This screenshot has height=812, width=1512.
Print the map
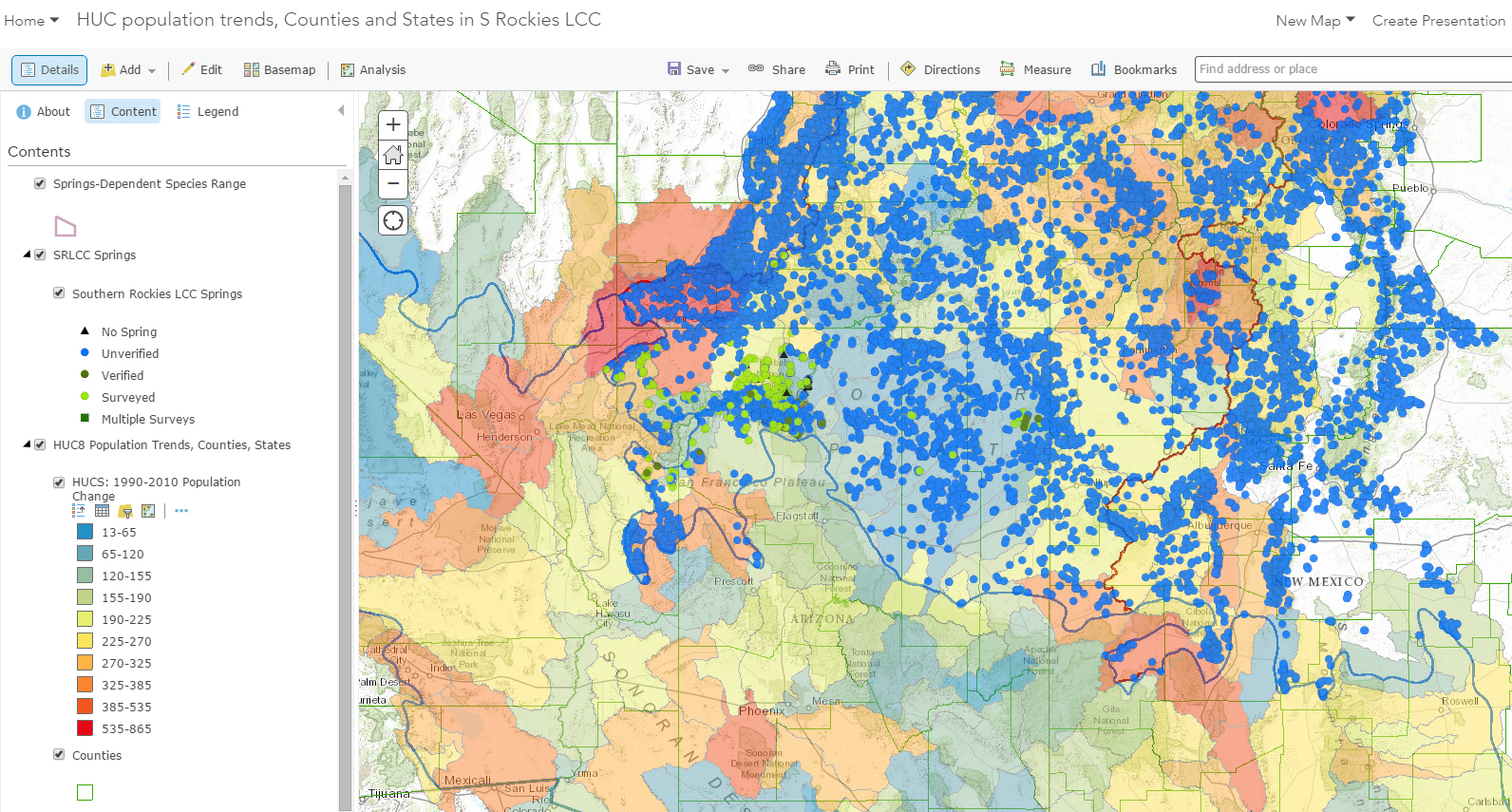pos(850,70)
